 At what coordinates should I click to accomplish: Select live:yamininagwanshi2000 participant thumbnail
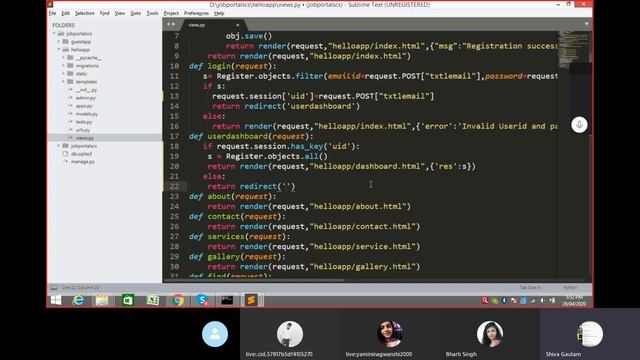pos(390,333)
